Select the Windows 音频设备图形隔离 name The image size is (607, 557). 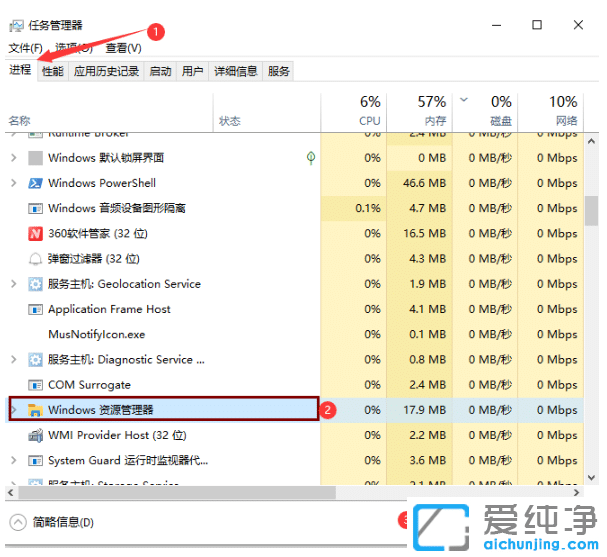pos(117,209)
